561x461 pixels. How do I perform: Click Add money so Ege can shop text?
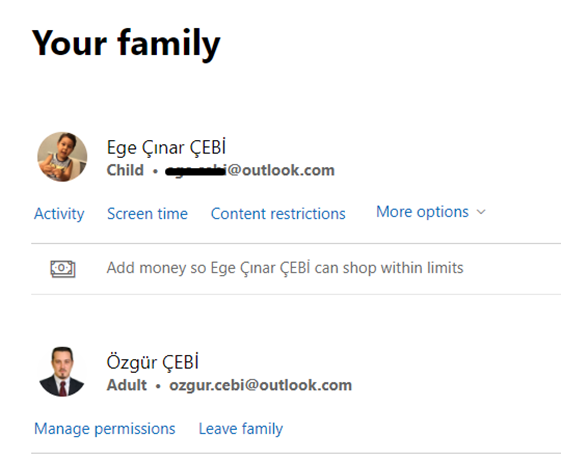coord(285,268)
